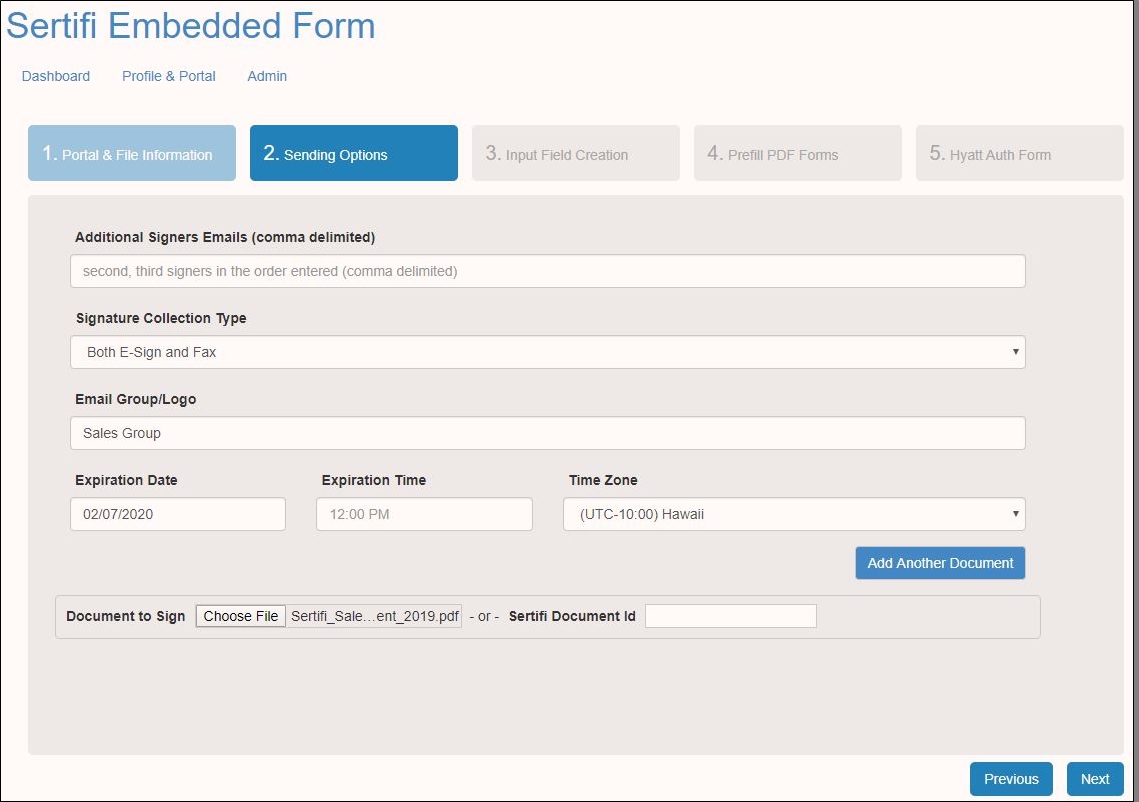Click the Expiration Date label

[126, 480]
